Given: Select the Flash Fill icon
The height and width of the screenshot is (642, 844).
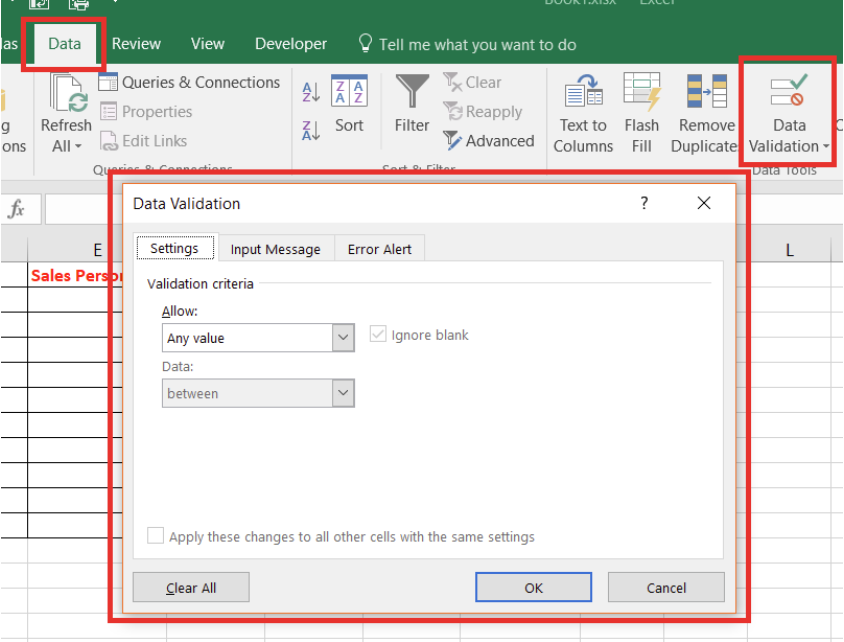Looking at the screenshot, I should pos(641,93).
